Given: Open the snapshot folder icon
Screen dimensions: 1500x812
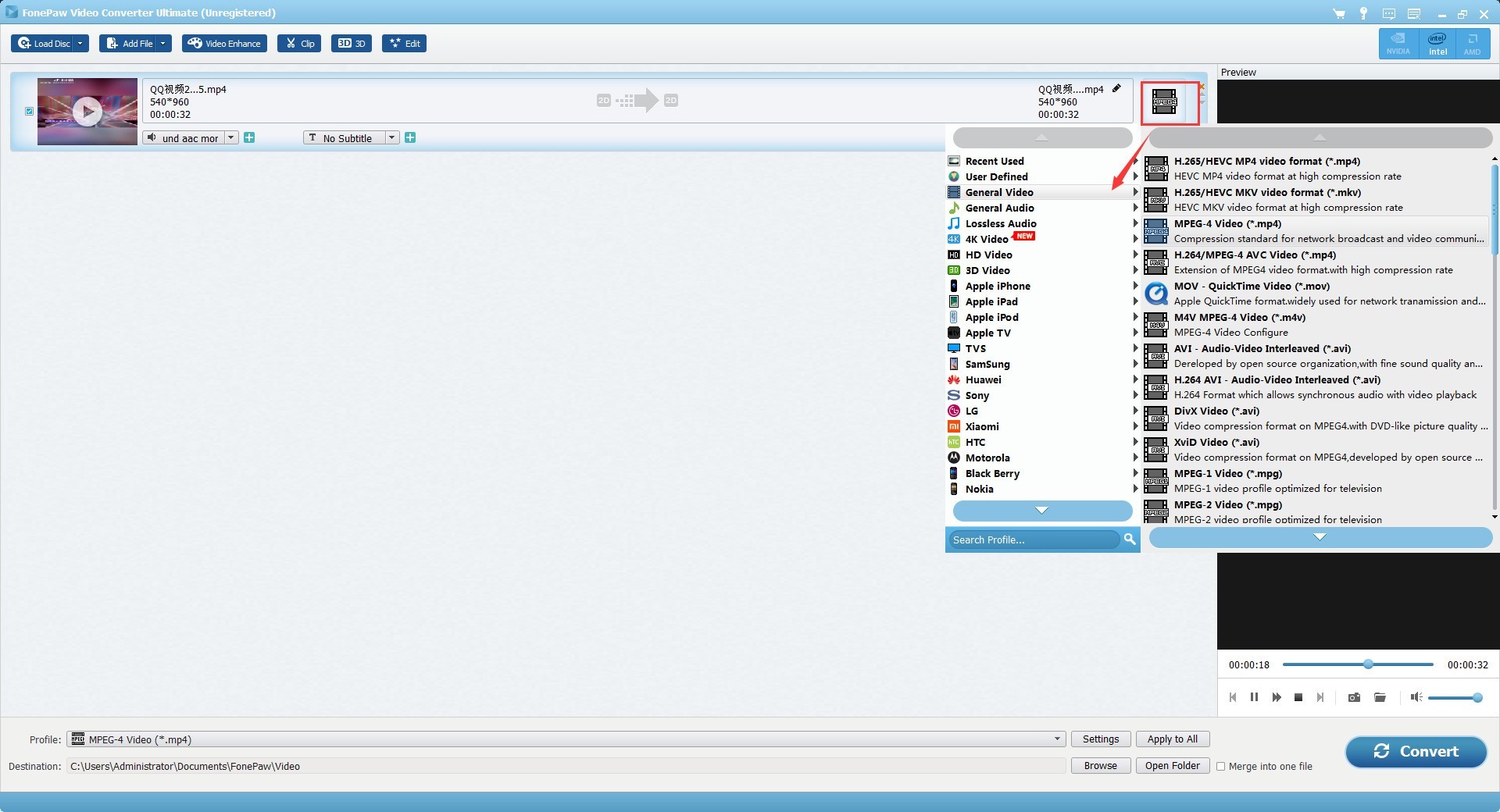Looking at the screenshot, I should [x=1380, y=697].
